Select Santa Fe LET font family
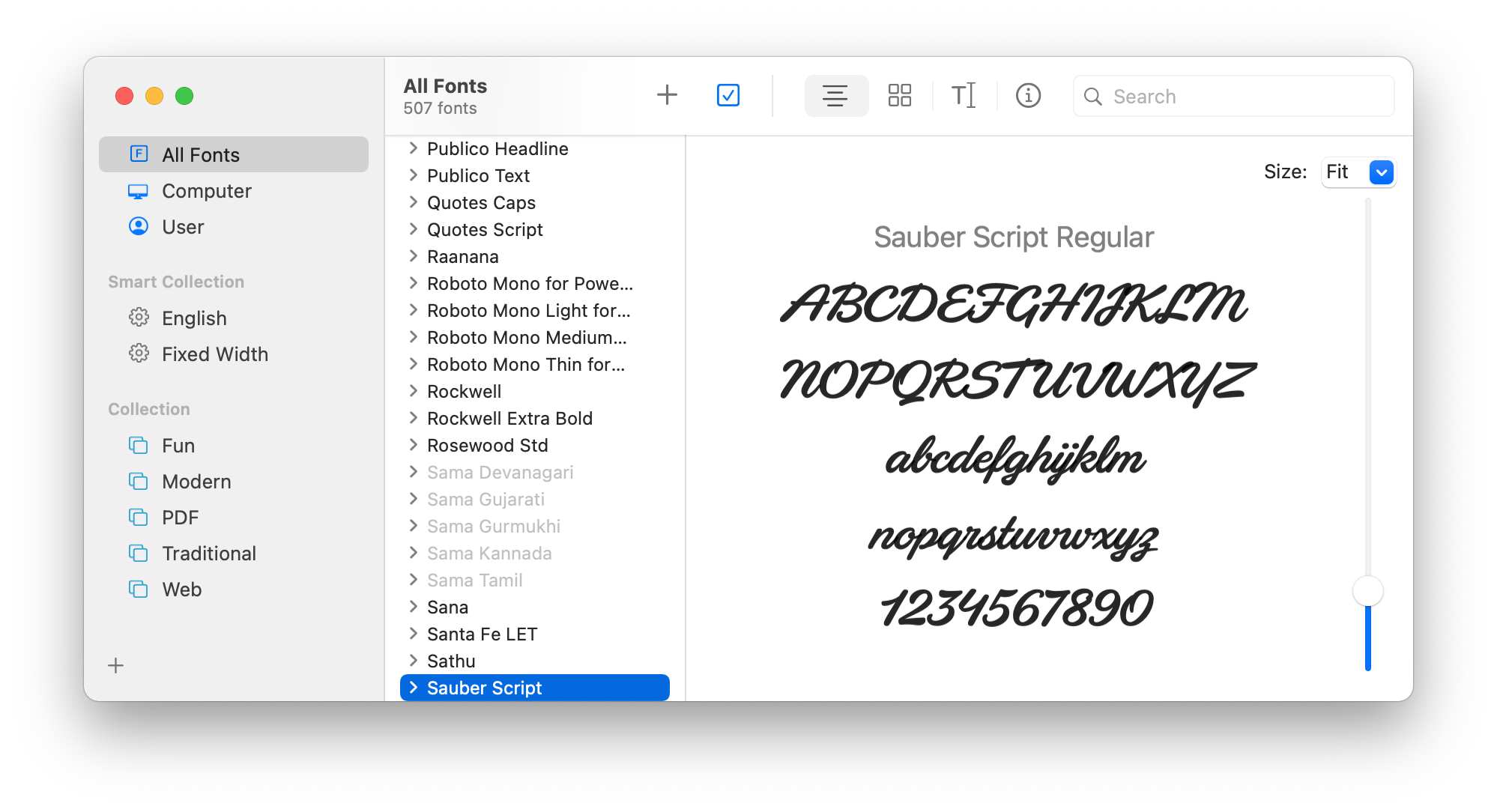 click(482, 634)
